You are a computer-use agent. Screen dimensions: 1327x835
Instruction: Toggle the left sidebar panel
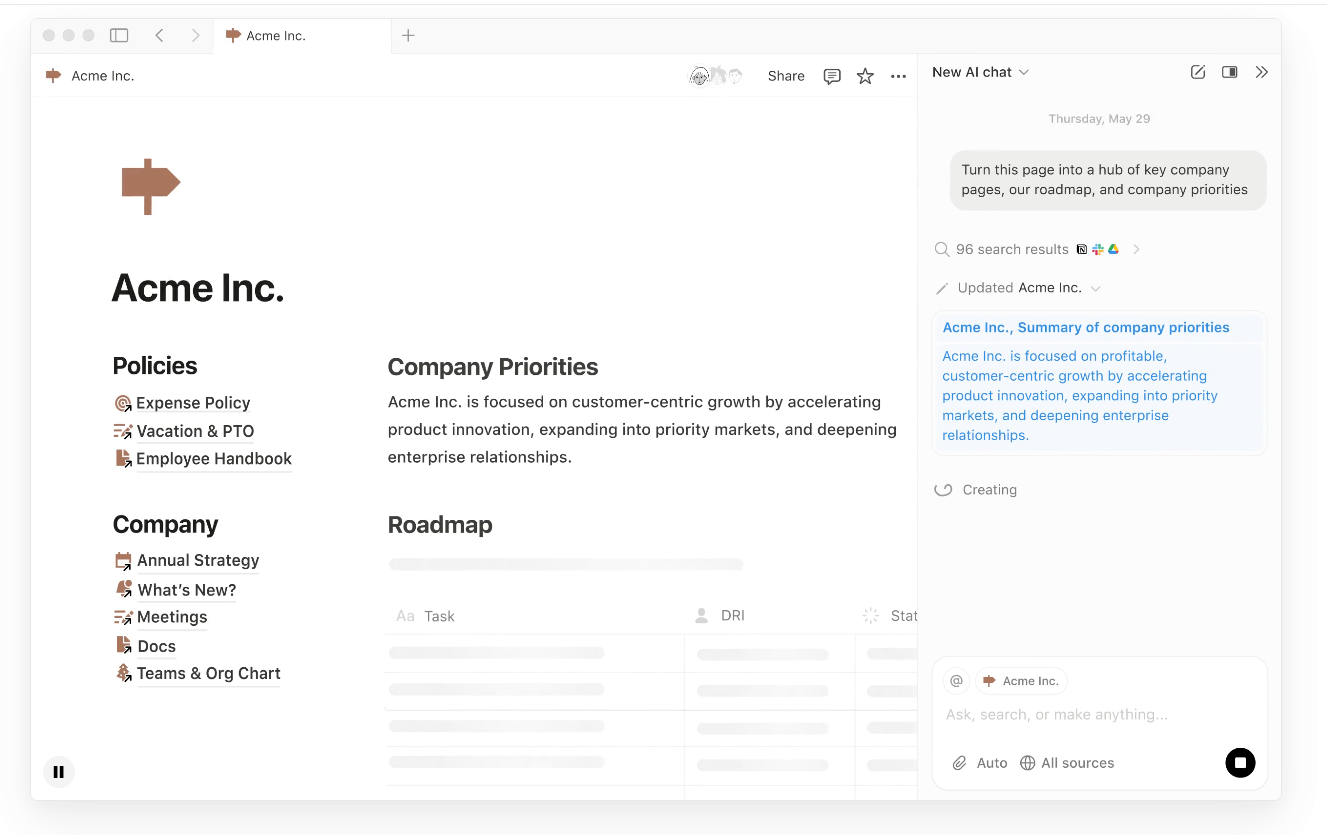click(119, 35)
